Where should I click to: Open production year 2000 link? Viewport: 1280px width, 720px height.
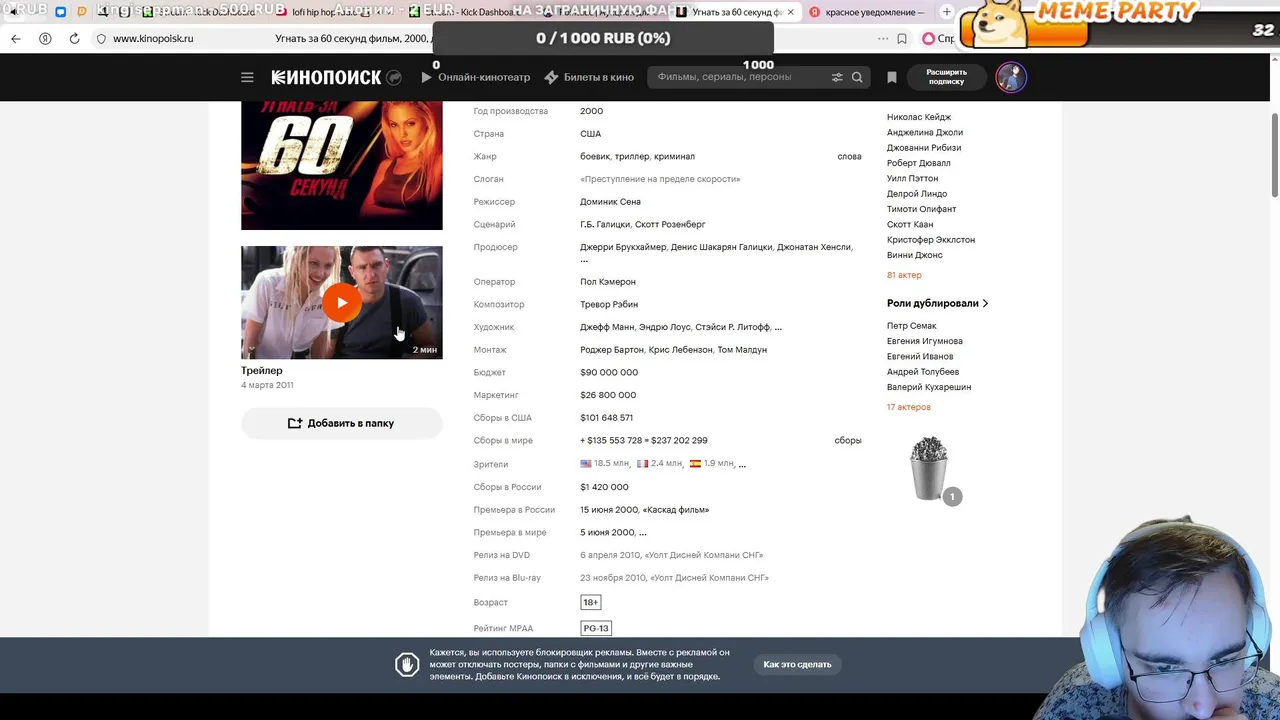coord(591,111)
